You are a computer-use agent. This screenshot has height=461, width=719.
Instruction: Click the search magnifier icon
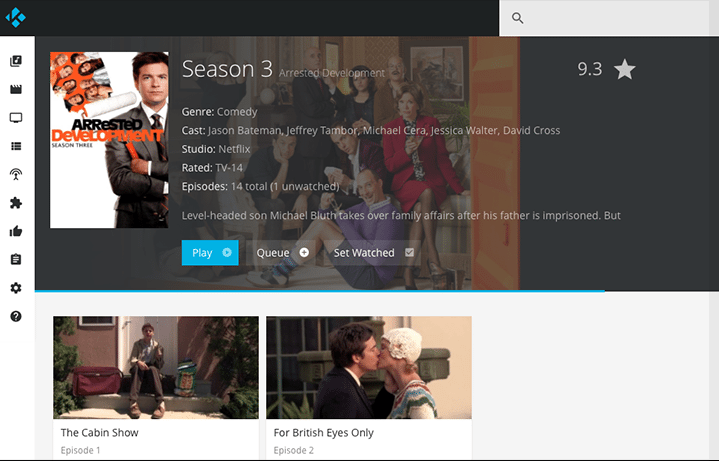518,18
